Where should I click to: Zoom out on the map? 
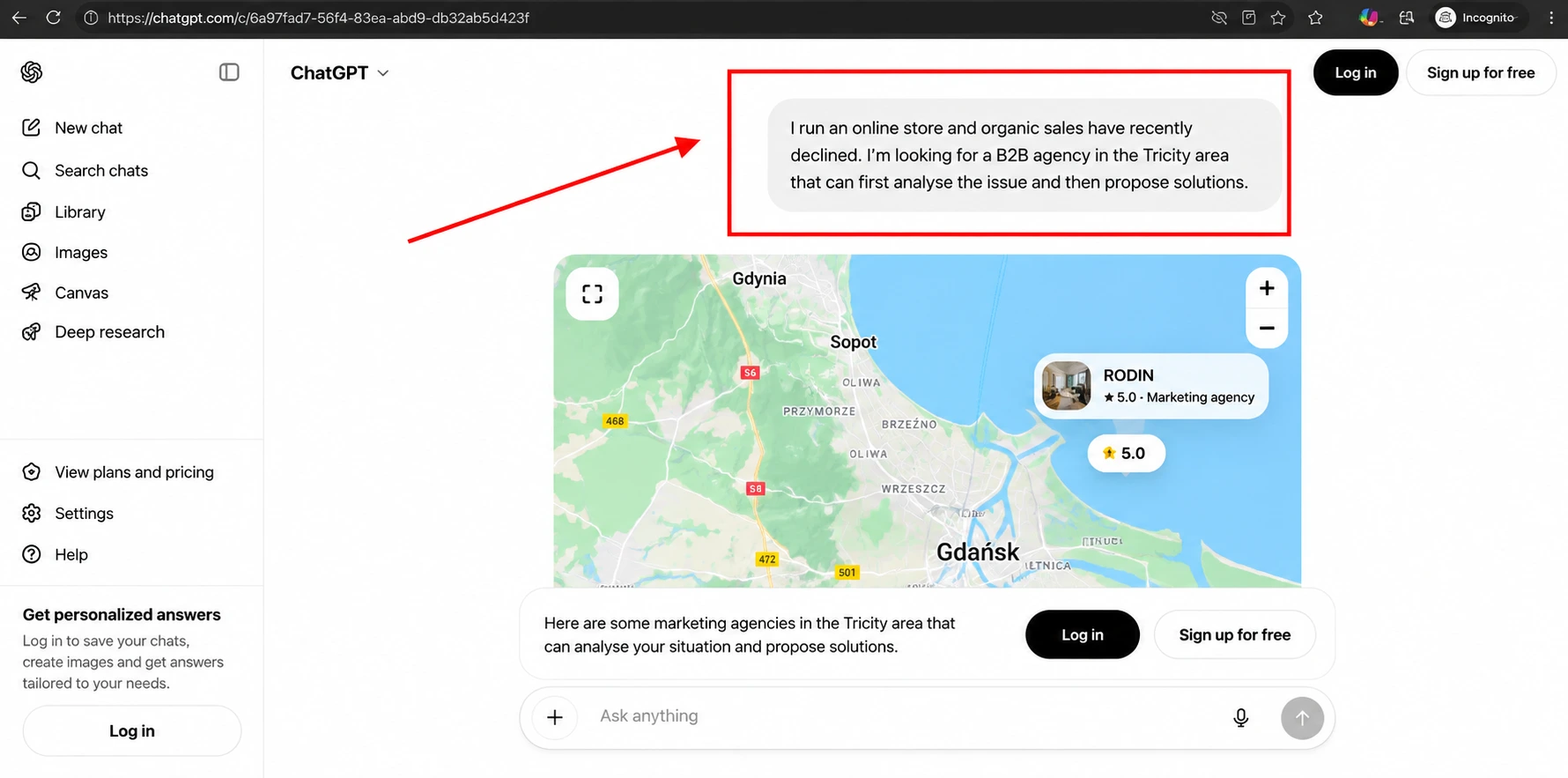click(x=1267, y=328)
